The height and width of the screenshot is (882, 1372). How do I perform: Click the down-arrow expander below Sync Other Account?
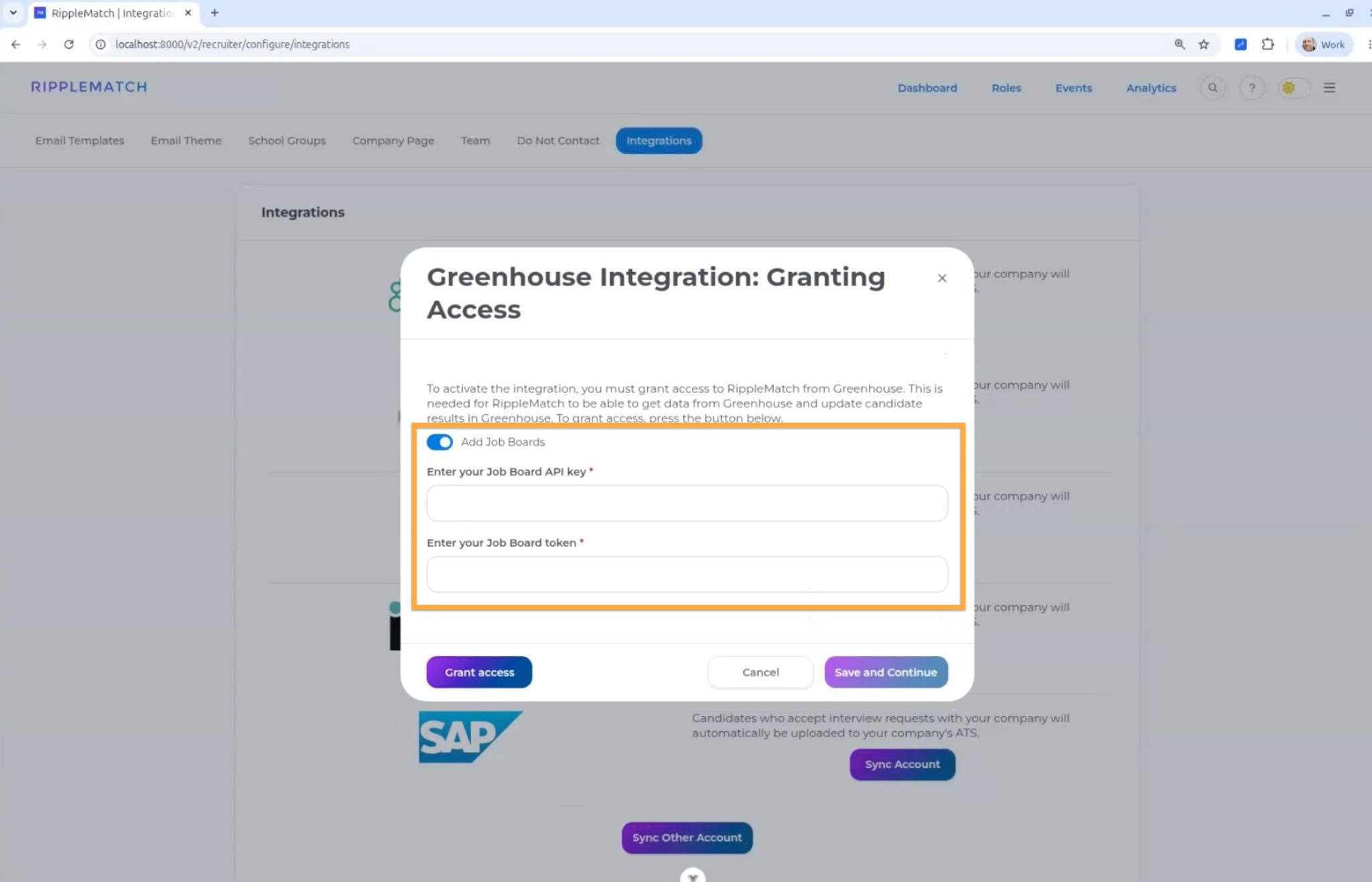tap(693, 875)
